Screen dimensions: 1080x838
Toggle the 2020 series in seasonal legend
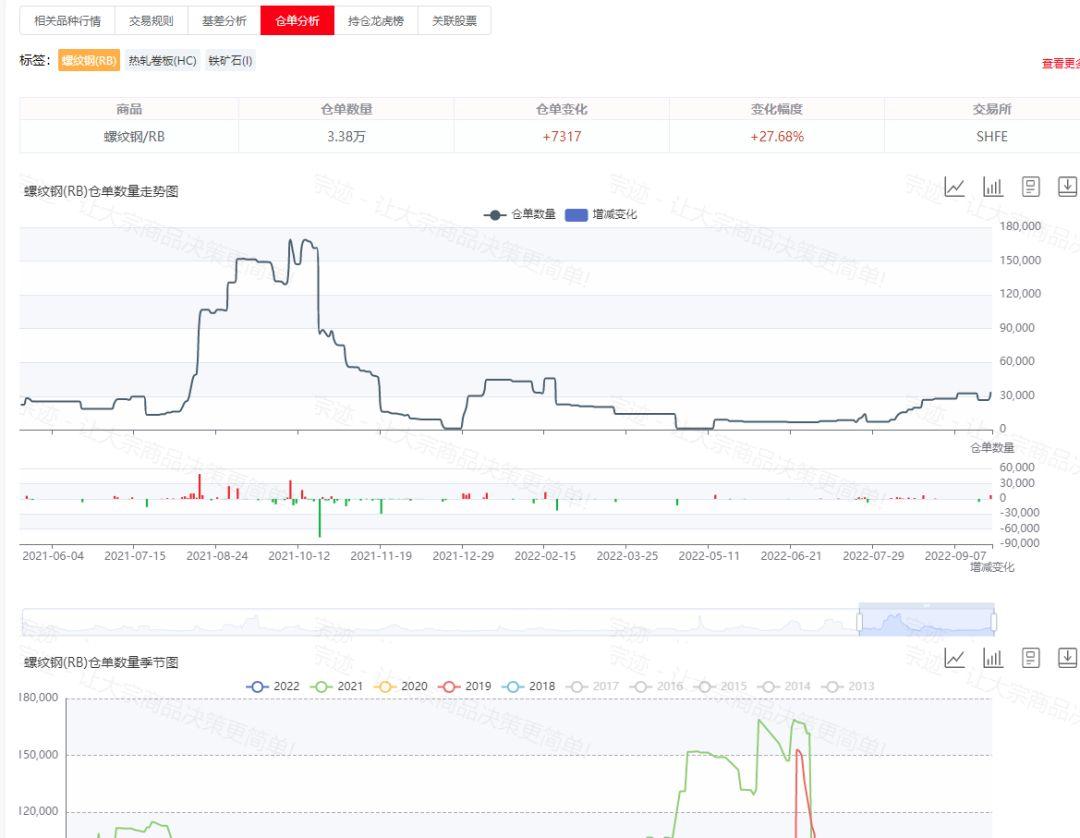coord(401,687)
